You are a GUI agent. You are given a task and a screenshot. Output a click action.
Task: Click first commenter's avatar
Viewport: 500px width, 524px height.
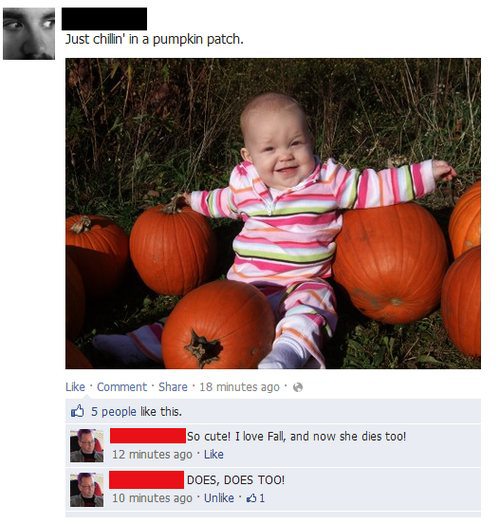pyautogui.click(x=87, y=445)
